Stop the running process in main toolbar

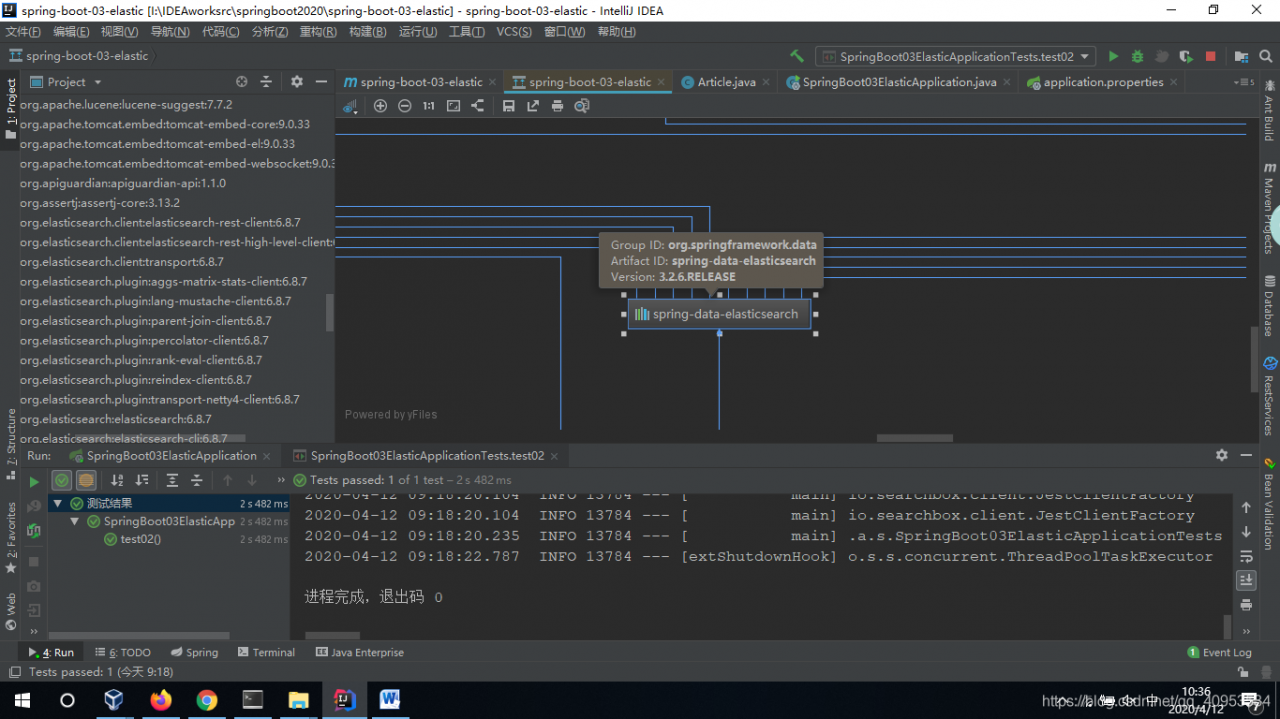pyautogui.click(x=1211, y=57)
